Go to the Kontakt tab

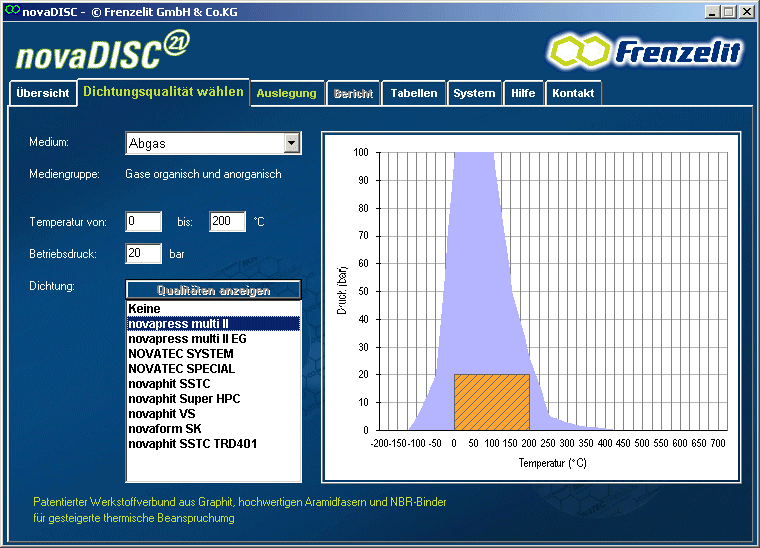tap(573, 94)
